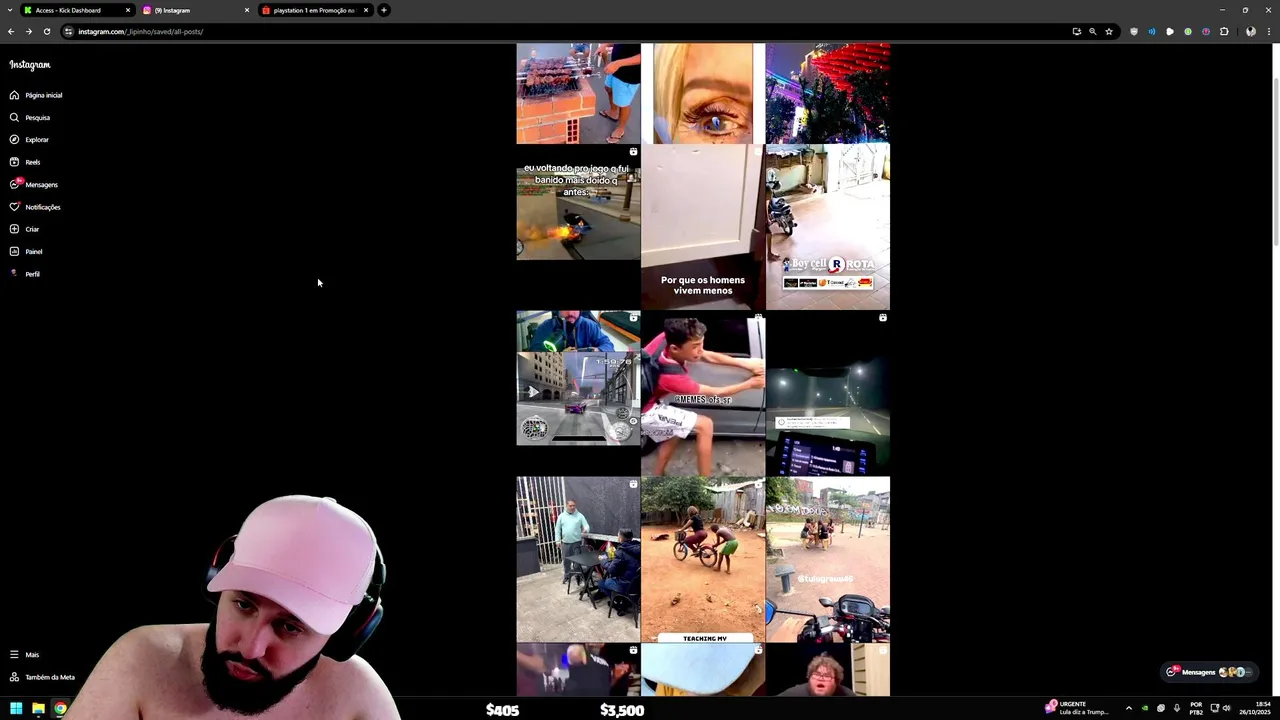The height and width of the screenshot is (720, 1280).
Task: Open the night road car dashboard reel
Action: point(827,393)
